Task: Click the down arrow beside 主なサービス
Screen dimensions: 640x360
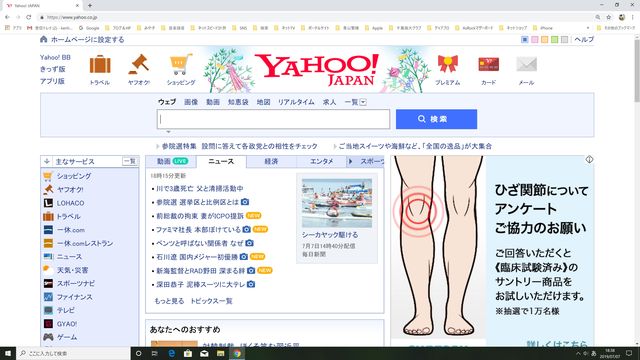Action: click(47, 162)
